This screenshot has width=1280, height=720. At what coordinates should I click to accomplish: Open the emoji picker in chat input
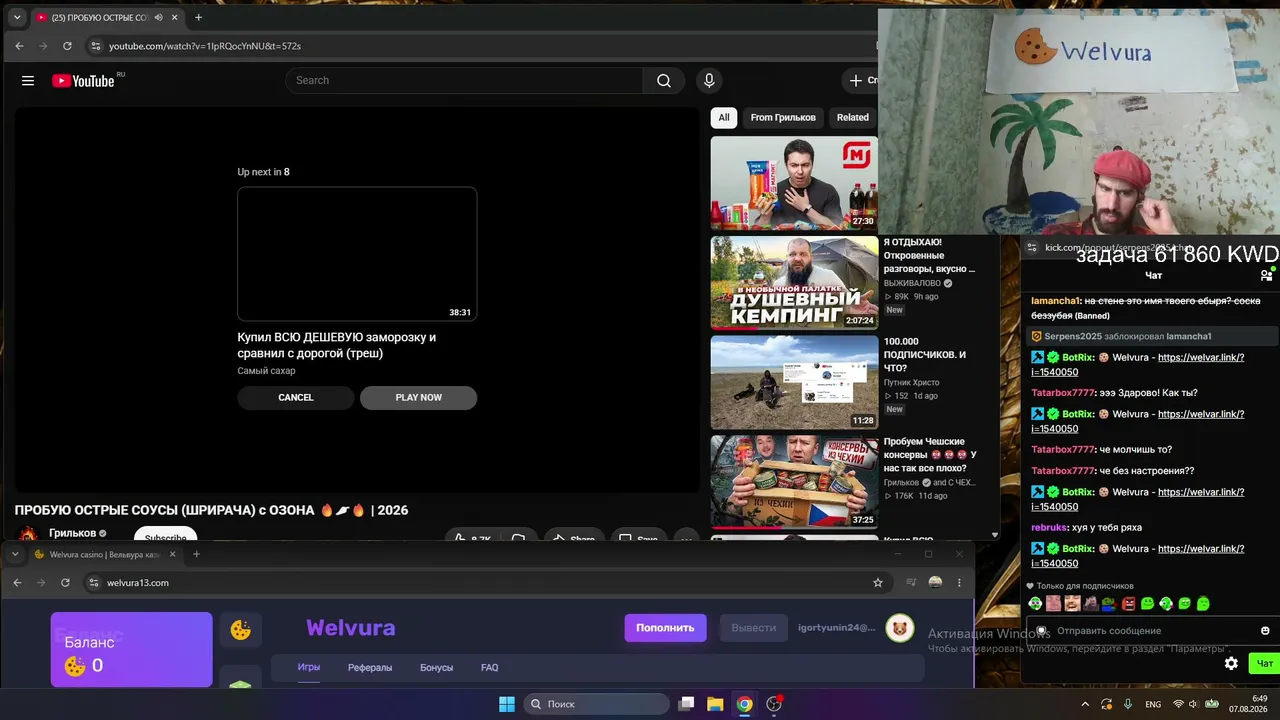1265,631
